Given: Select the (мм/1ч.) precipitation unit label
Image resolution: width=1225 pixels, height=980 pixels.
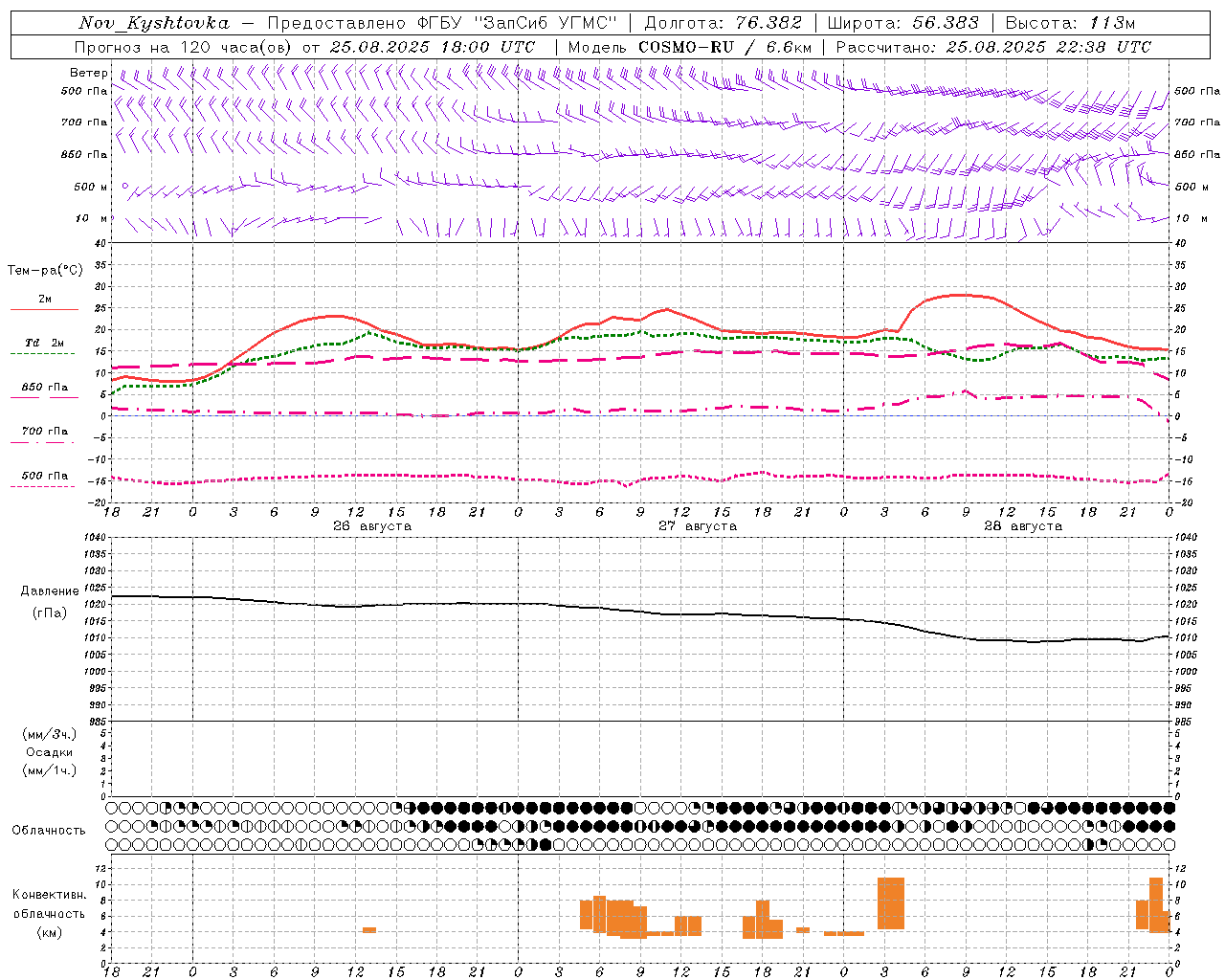Looking at the screenshot, I should [50, 770].
